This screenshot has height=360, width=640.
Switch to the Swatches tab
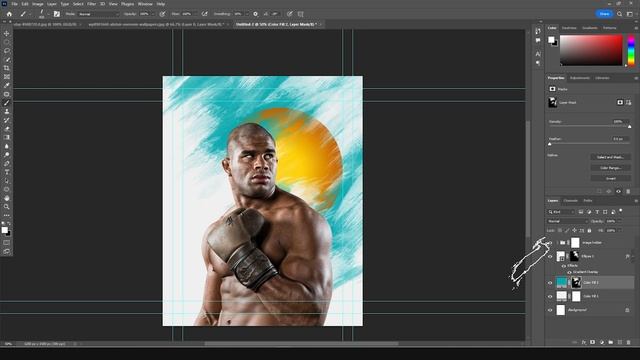tap(569, 28)
